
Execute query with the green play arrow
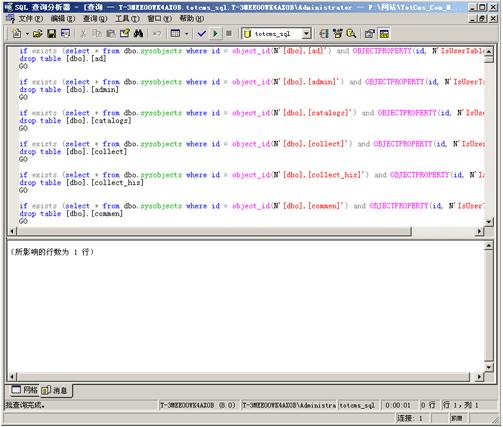pos(215,34)
